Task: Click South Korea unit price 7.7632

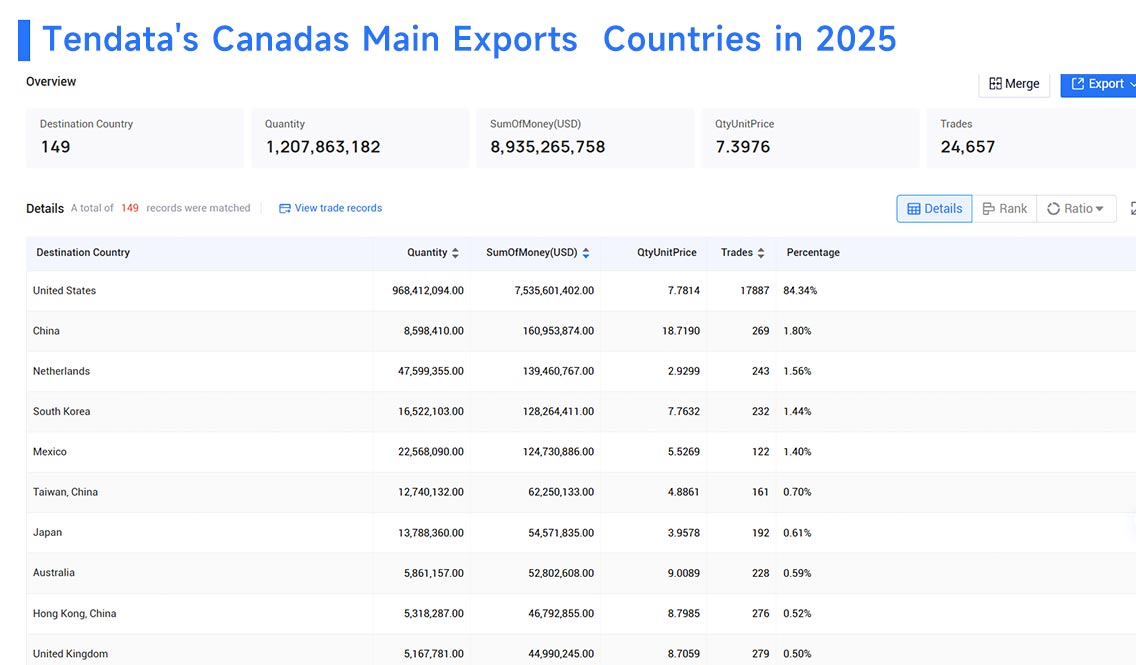Action: (x=683, y=411)
